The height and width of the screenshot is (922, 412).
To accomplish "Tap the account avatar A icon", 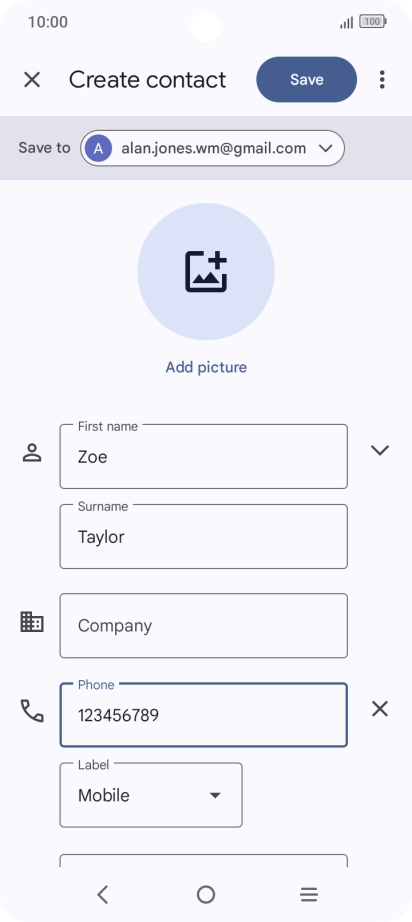I will 99,149.
